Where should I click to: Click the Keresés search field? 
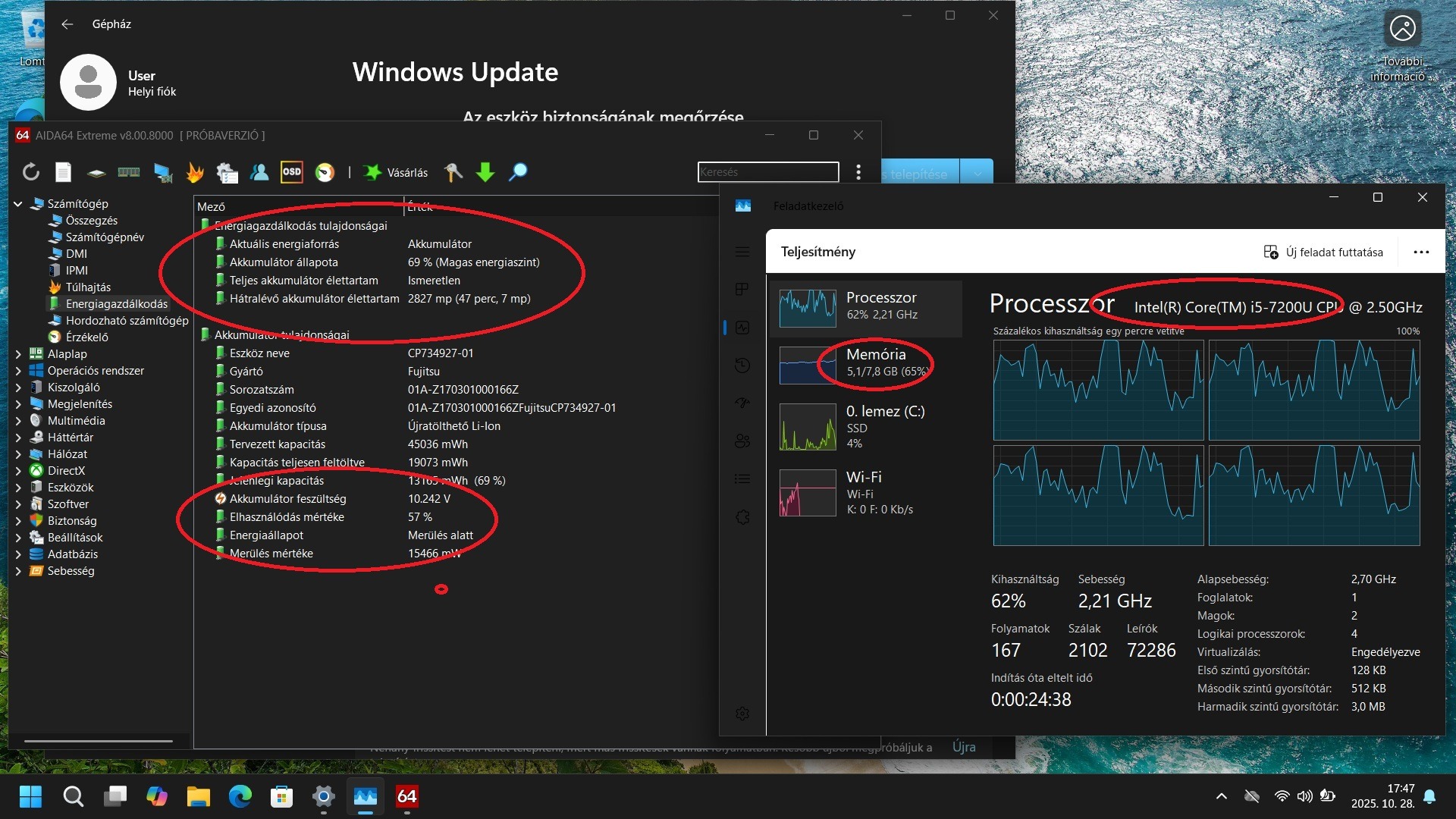click(x=767, y=172)
